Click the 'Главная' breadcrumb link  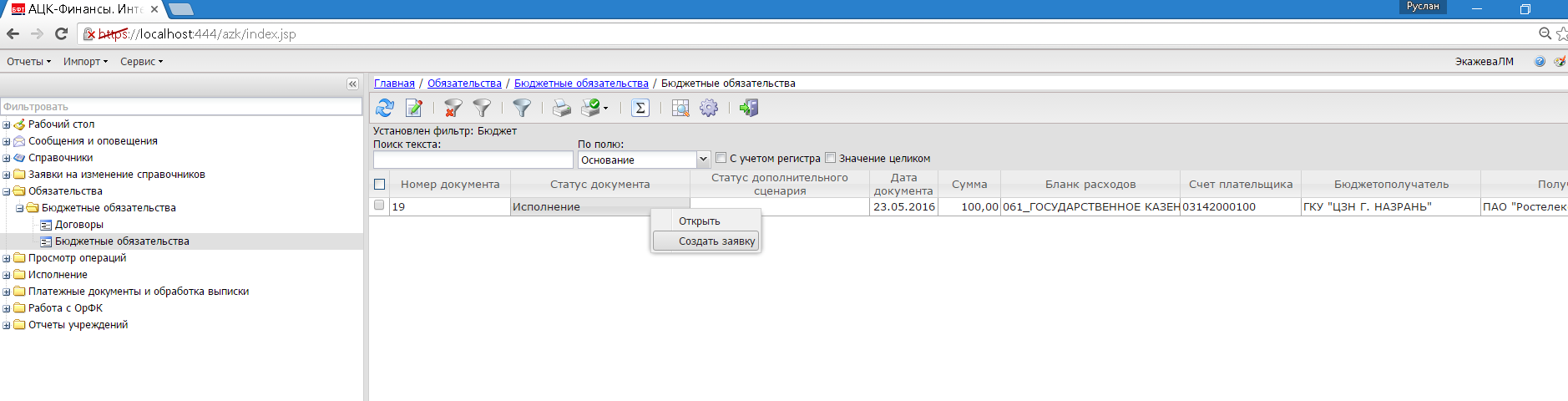(394, 84)
